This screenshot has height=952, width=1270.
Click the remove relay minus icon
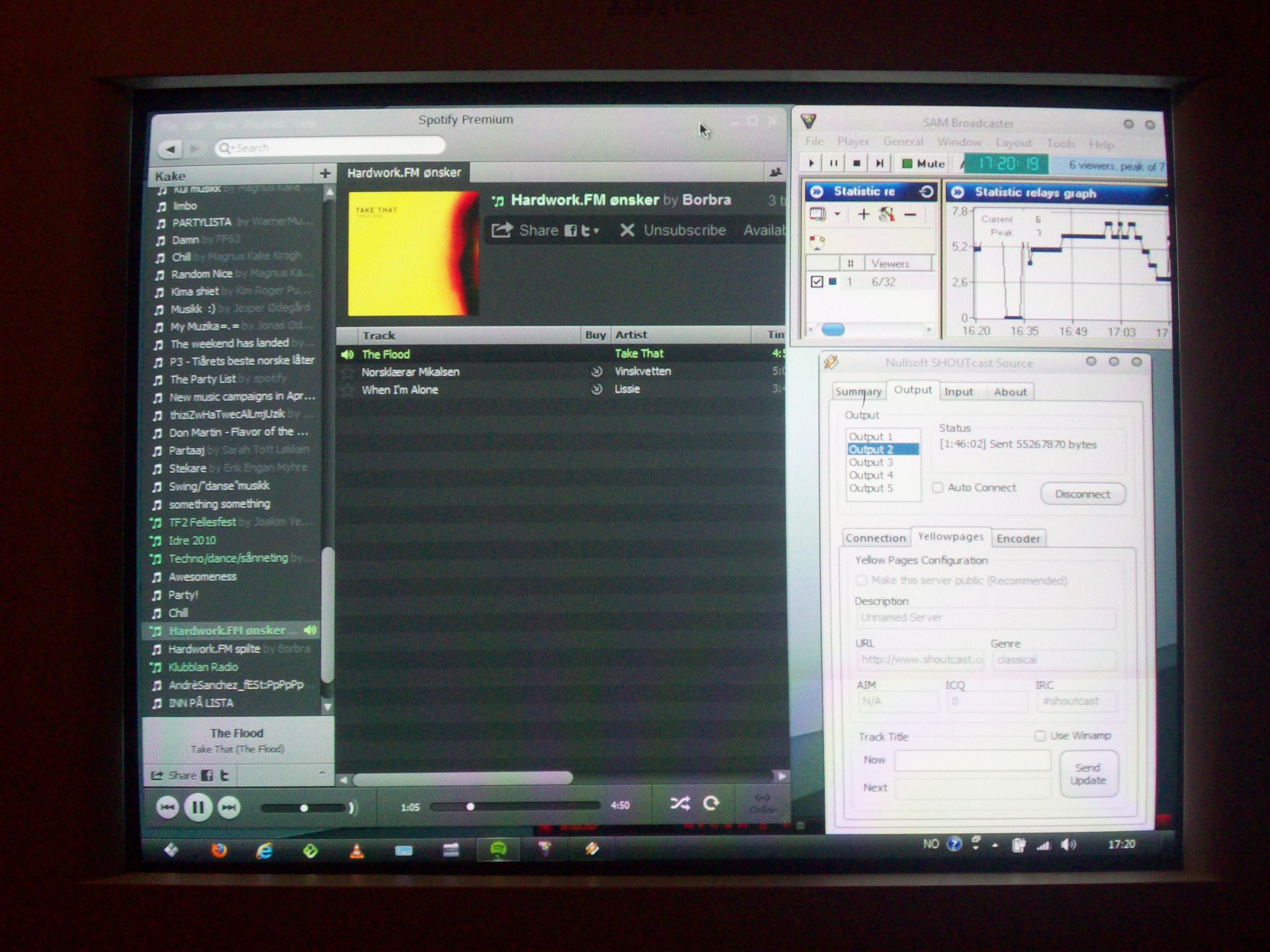point(910,215)
